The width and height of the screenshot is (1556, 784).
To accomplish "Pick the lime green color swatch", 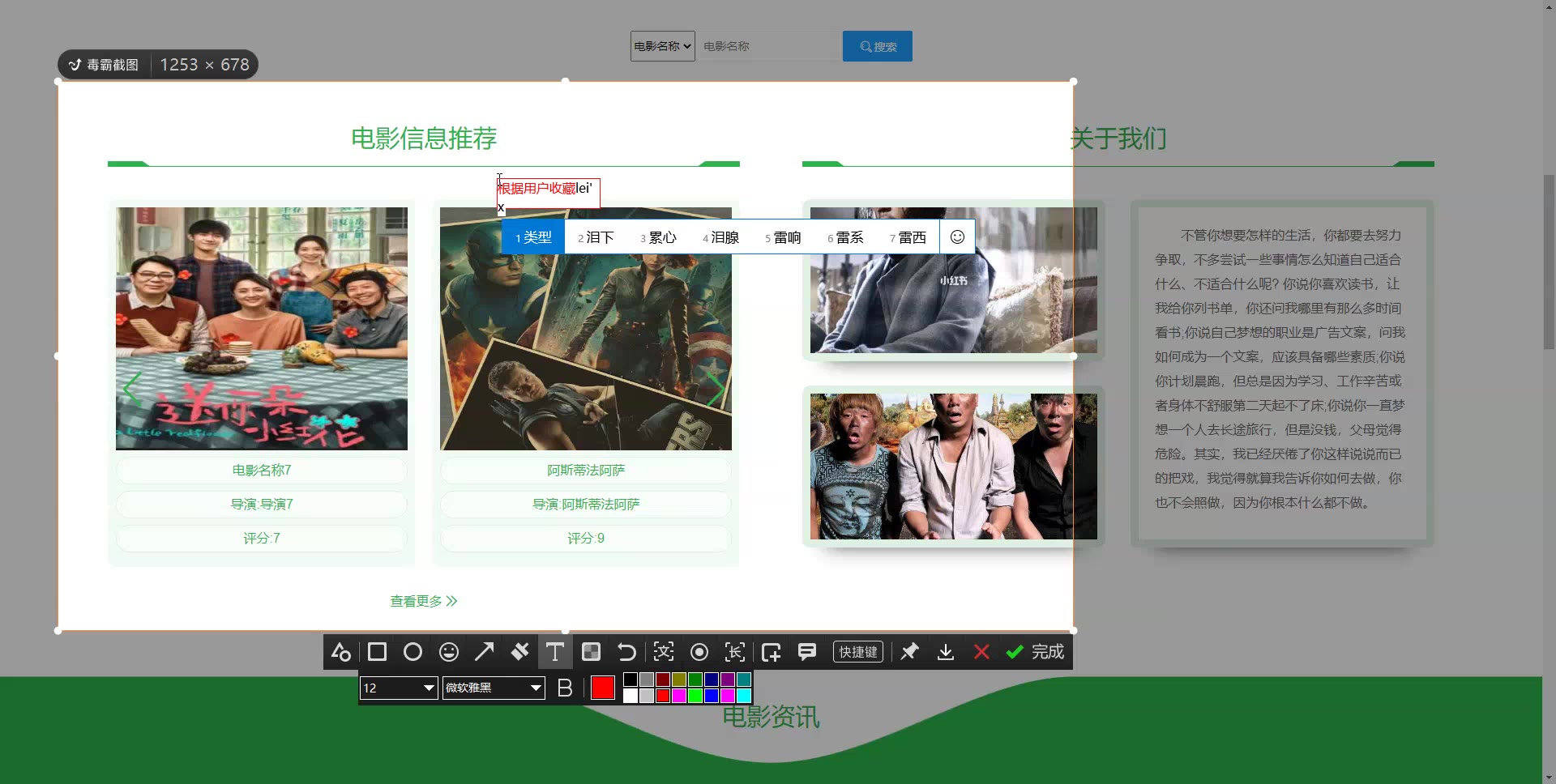I will point(695,696).
